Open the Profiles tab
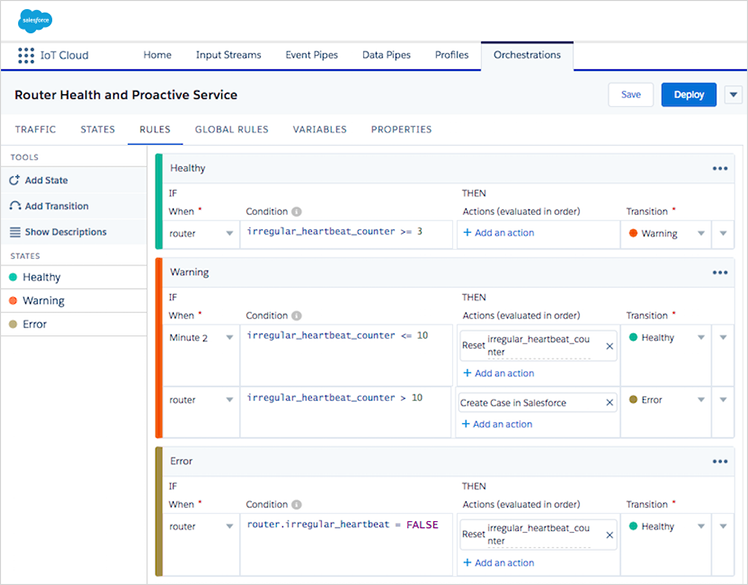Screen dimensions: 748x585 452,55
